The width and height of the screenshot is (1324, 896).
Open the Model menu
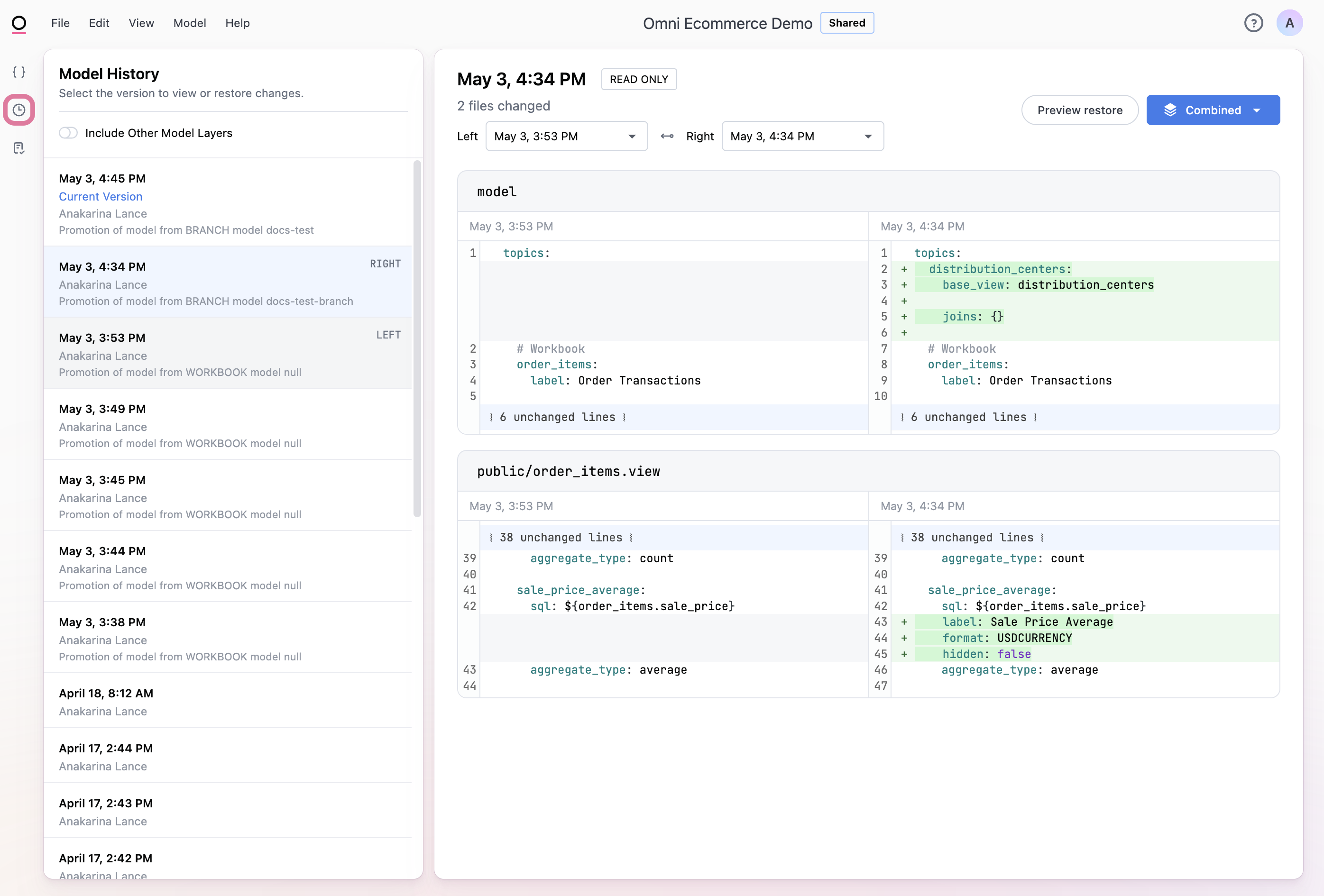point(189,23)
